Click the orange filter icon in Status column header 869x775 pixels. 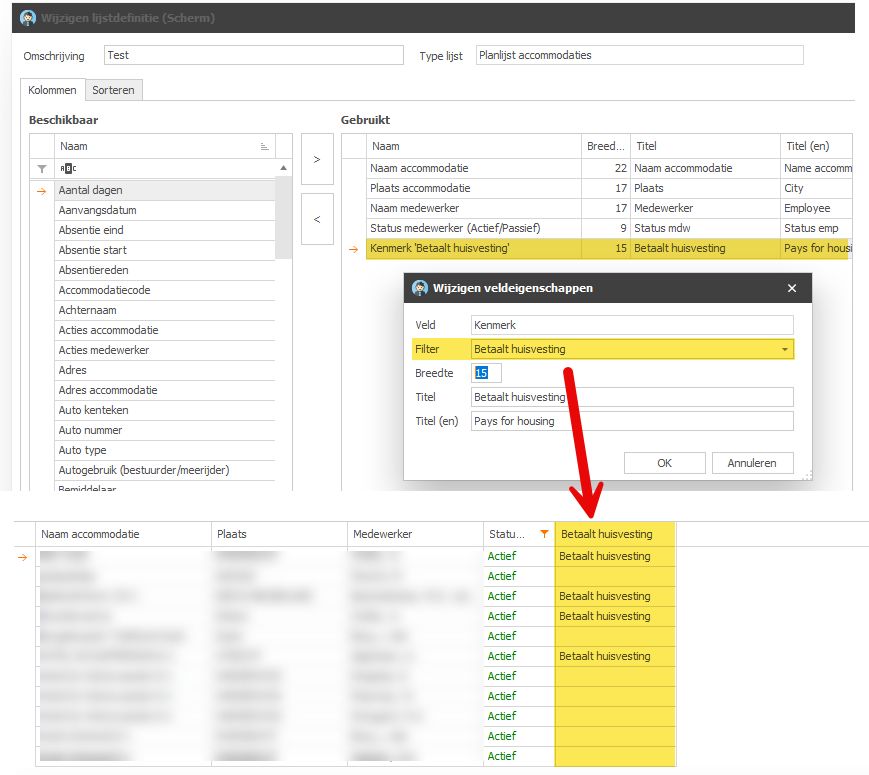click(x=544, y=534)
